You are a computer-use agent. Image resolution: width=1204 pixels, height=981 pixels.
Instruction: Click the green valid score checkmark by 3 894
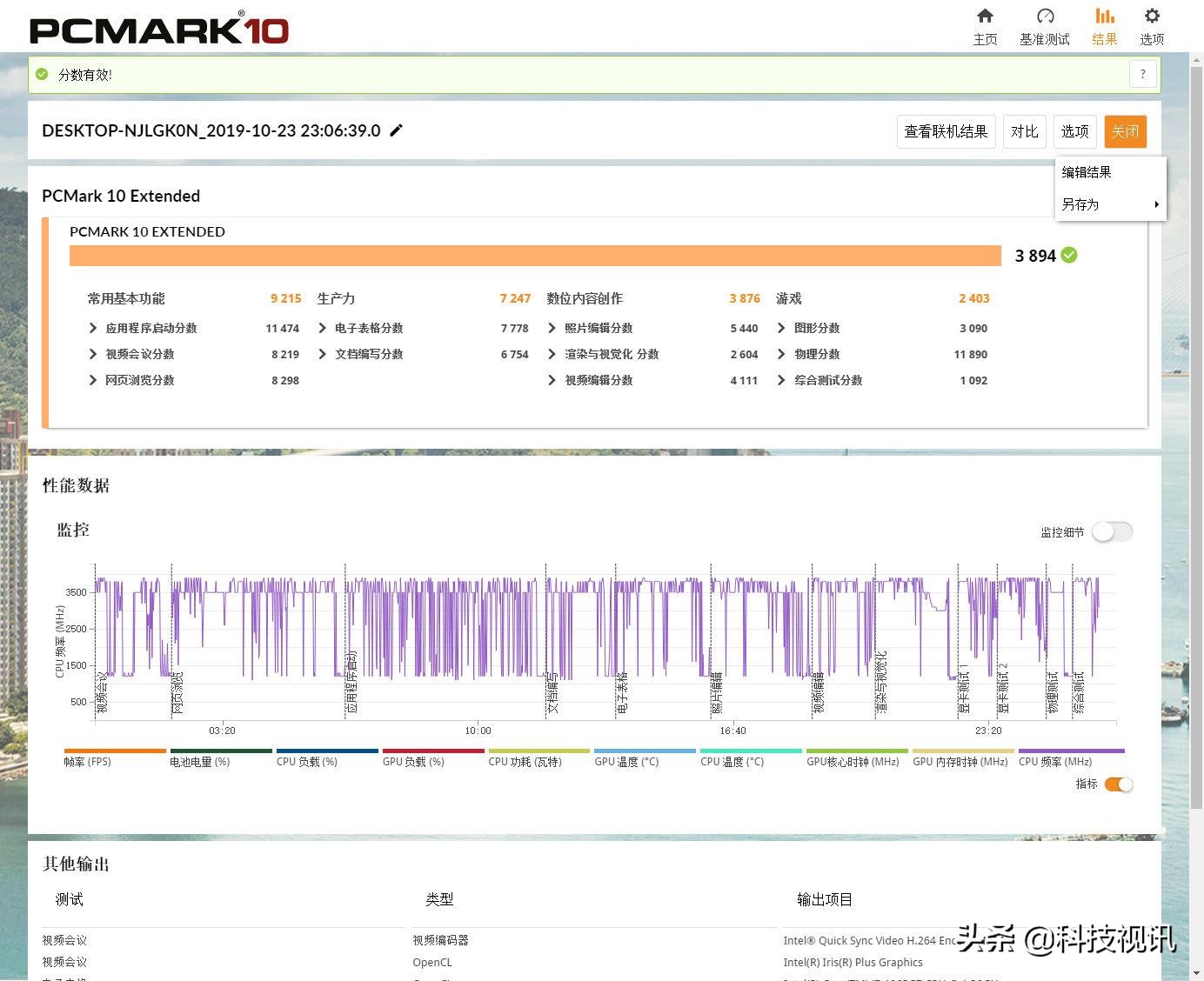pyautogui.click(x=1069, y=255)
